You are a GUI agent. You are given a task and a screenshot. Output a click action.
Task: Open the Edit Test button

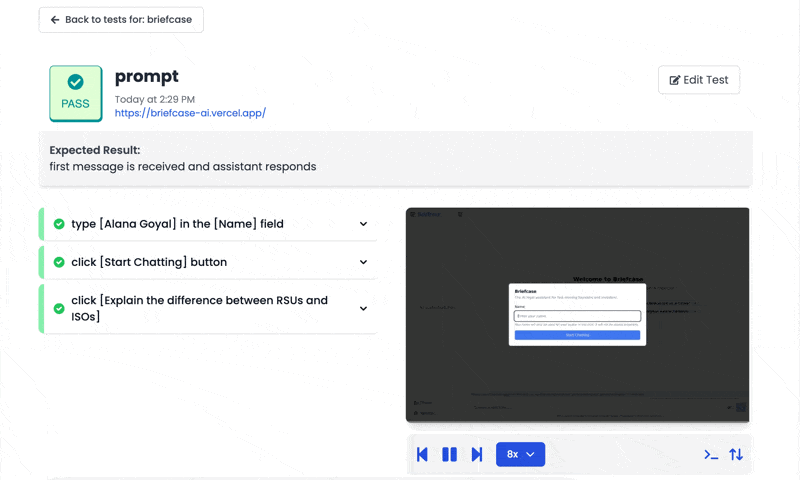click(x=698, y=80)
